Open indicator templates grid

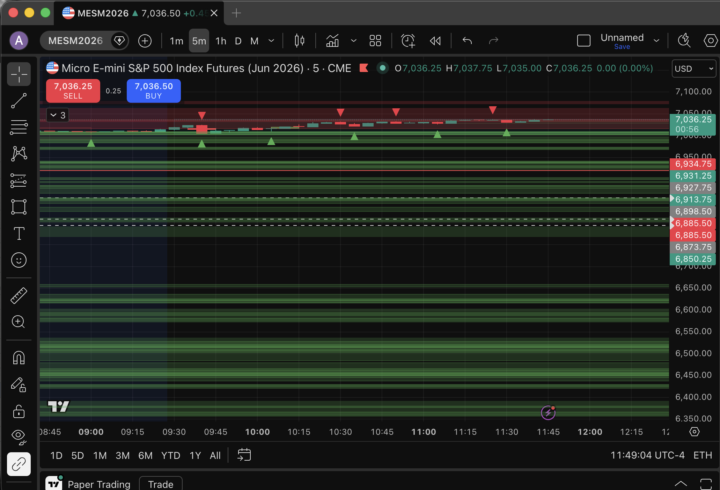pyautogui.click(x=375, y=41)
